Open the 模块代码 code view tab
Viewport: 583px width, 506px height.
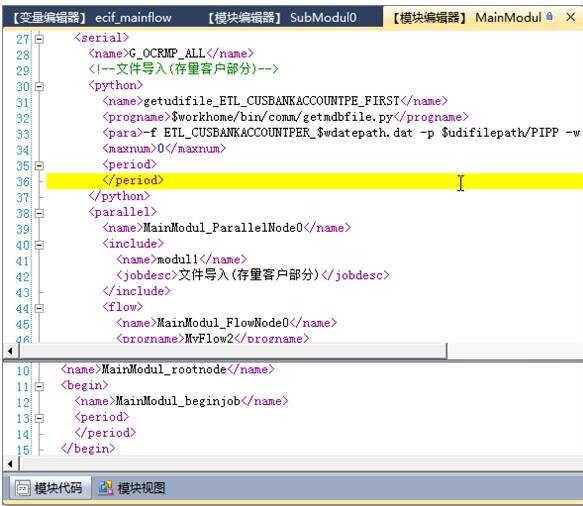pyautogui.click(x=48, y=487)
